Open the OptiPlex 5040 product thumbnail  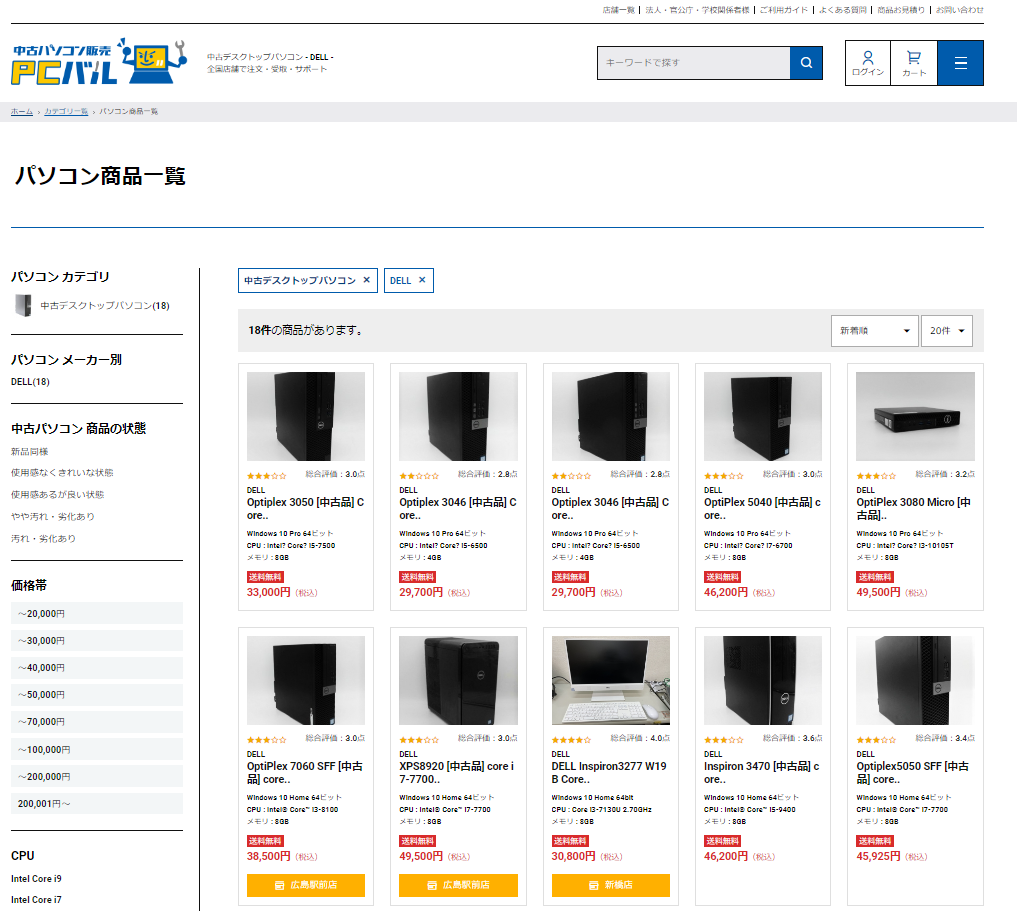[763, 416]
